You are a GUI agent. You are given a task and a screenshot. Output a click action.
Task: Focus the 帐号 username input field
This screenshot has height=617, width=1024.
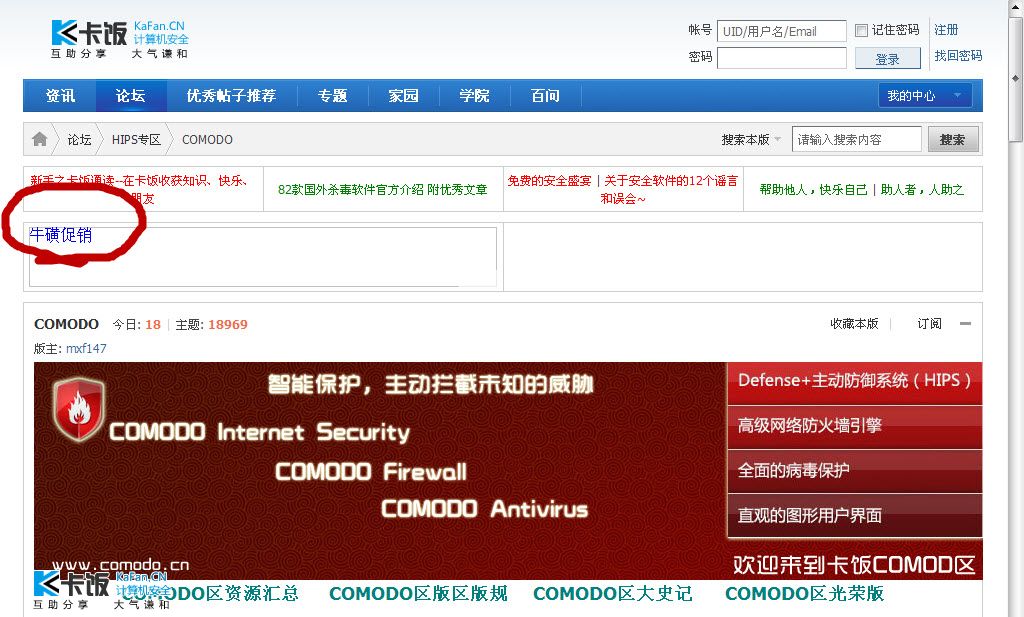coord(782,31)
